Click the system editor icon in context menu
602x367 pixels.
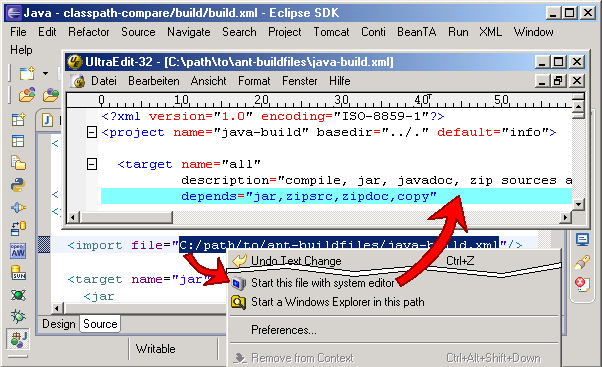238,283
